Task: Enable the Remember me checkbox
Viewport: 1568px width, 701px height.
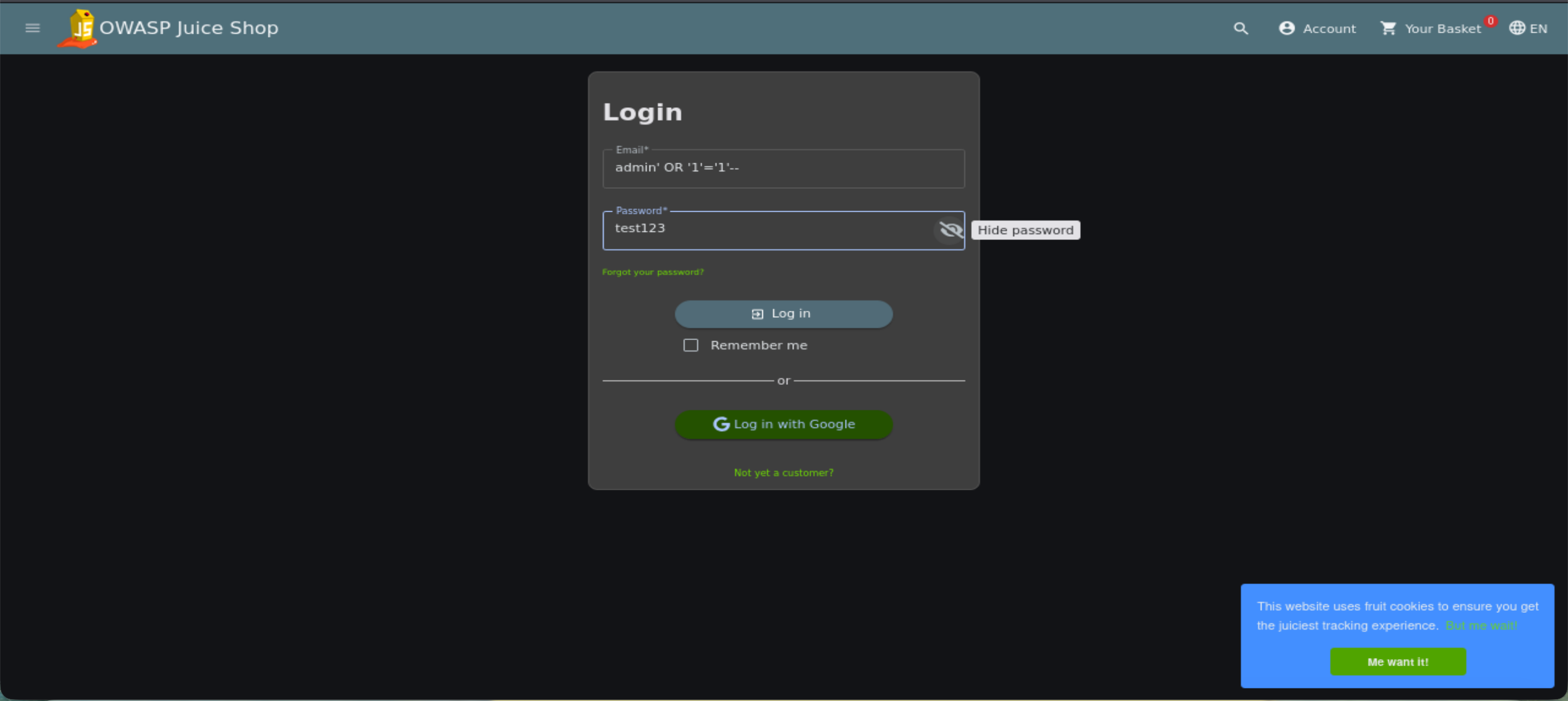Action: point(690,346)
